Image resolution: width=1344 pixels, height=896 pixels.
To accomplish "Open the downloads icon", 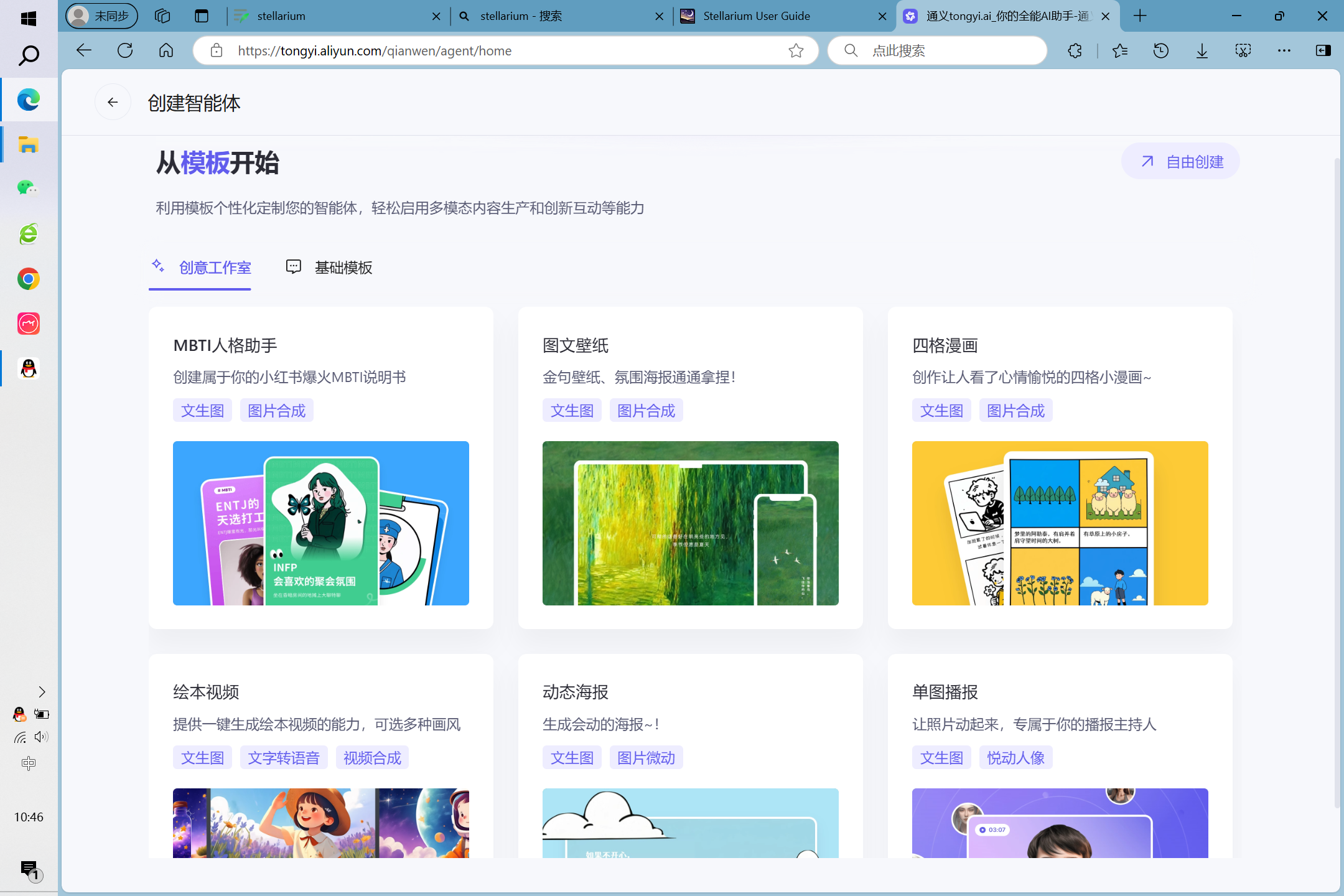I will (x=1202, y=50).
